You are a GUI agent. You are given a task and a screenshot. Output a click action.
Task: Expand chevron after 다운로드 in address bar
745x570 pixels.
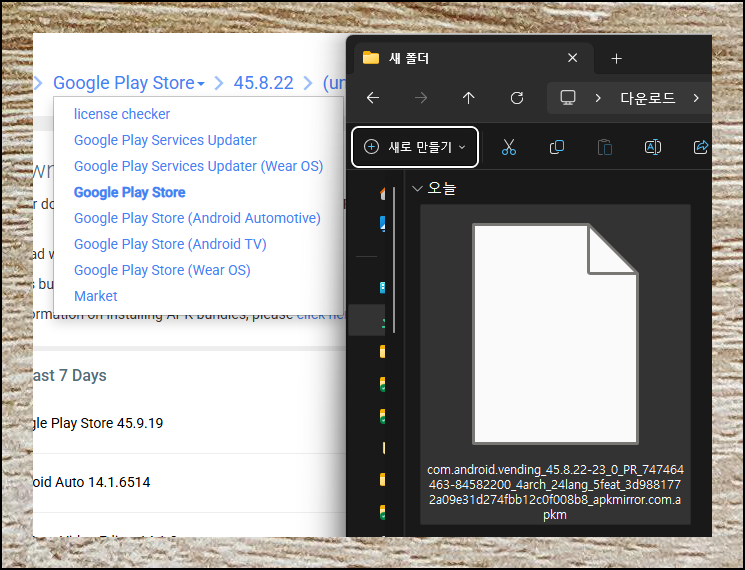coord(696,98)
